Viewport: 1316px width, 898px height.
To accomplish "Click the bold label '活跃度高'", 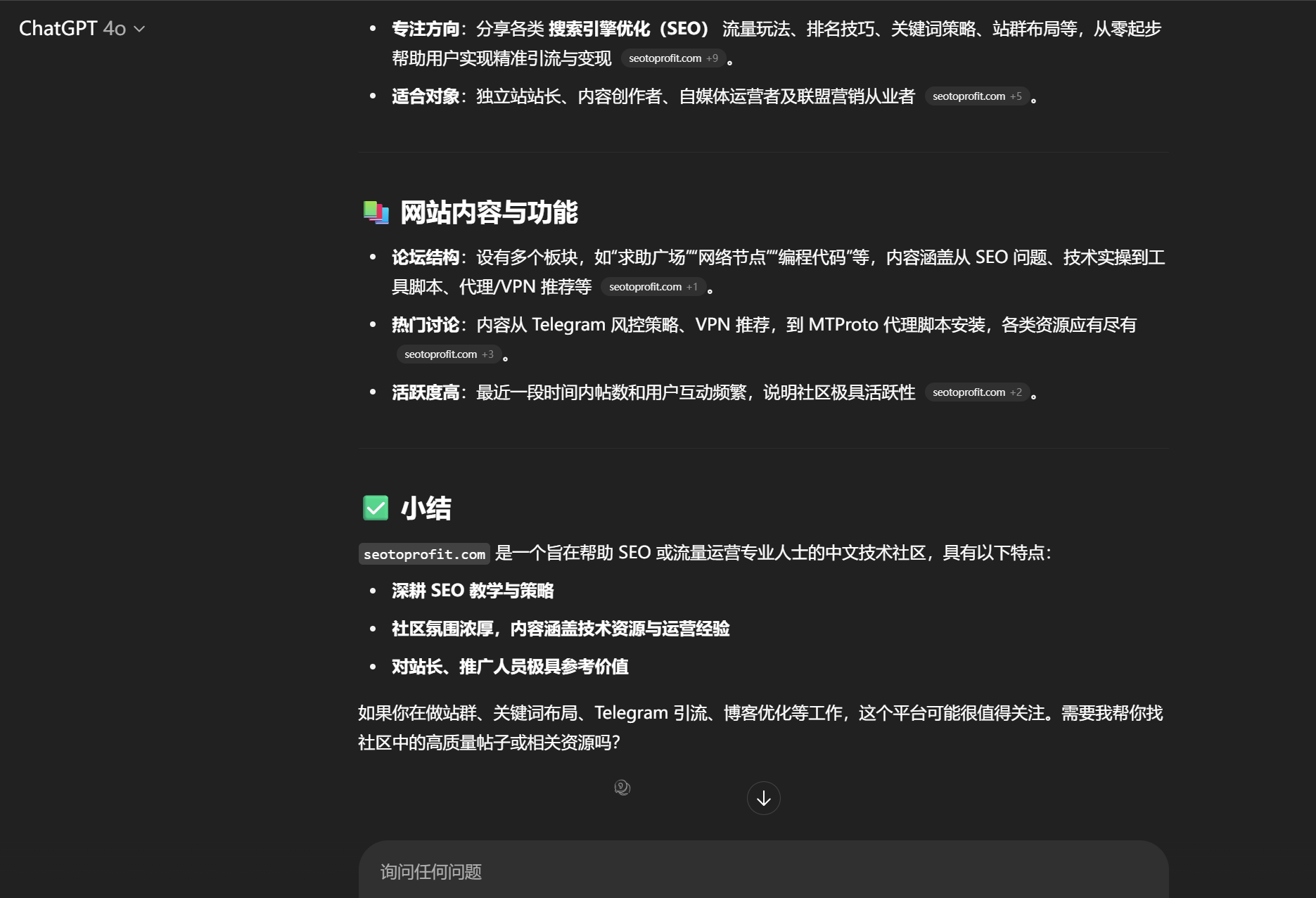I will point(426,392).
